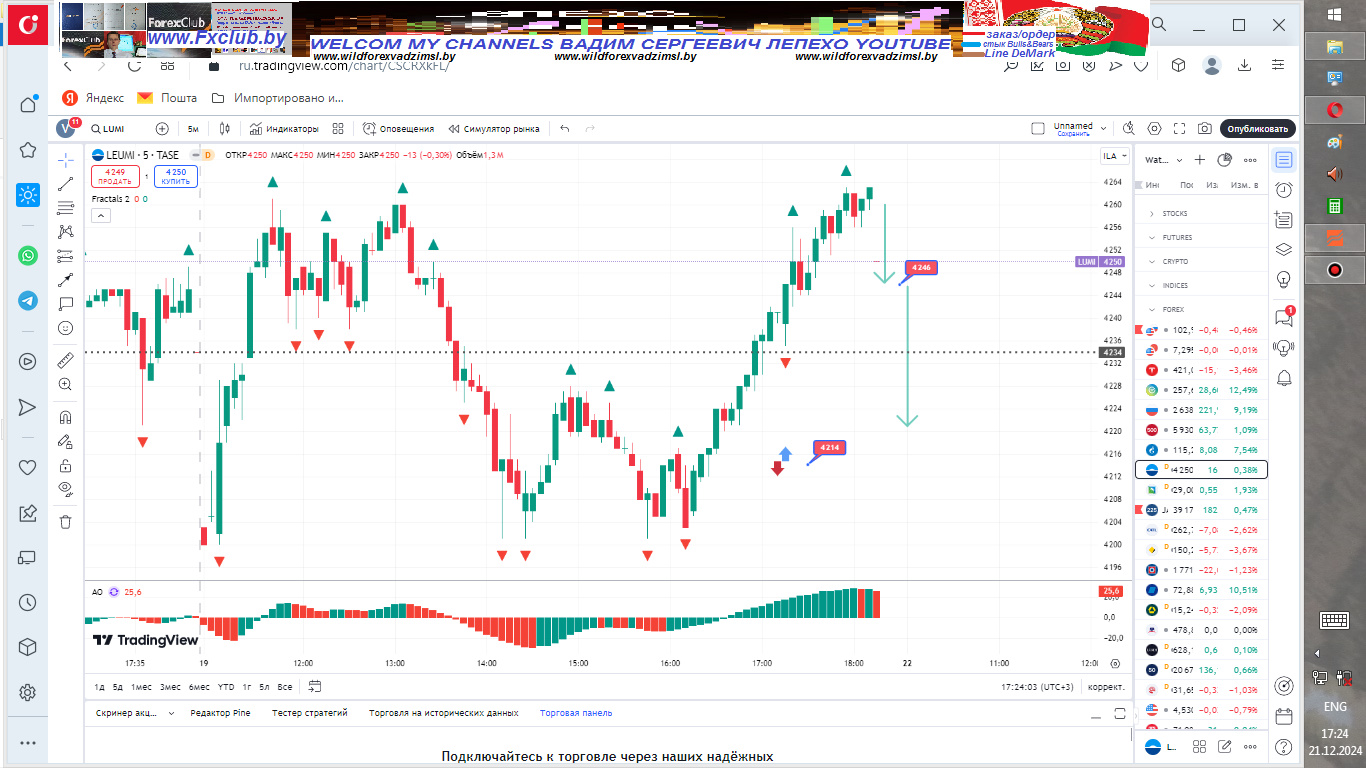The image size is (1366, 768).
Task: Open the chart type candlestick selector
Action: (225, 129)
